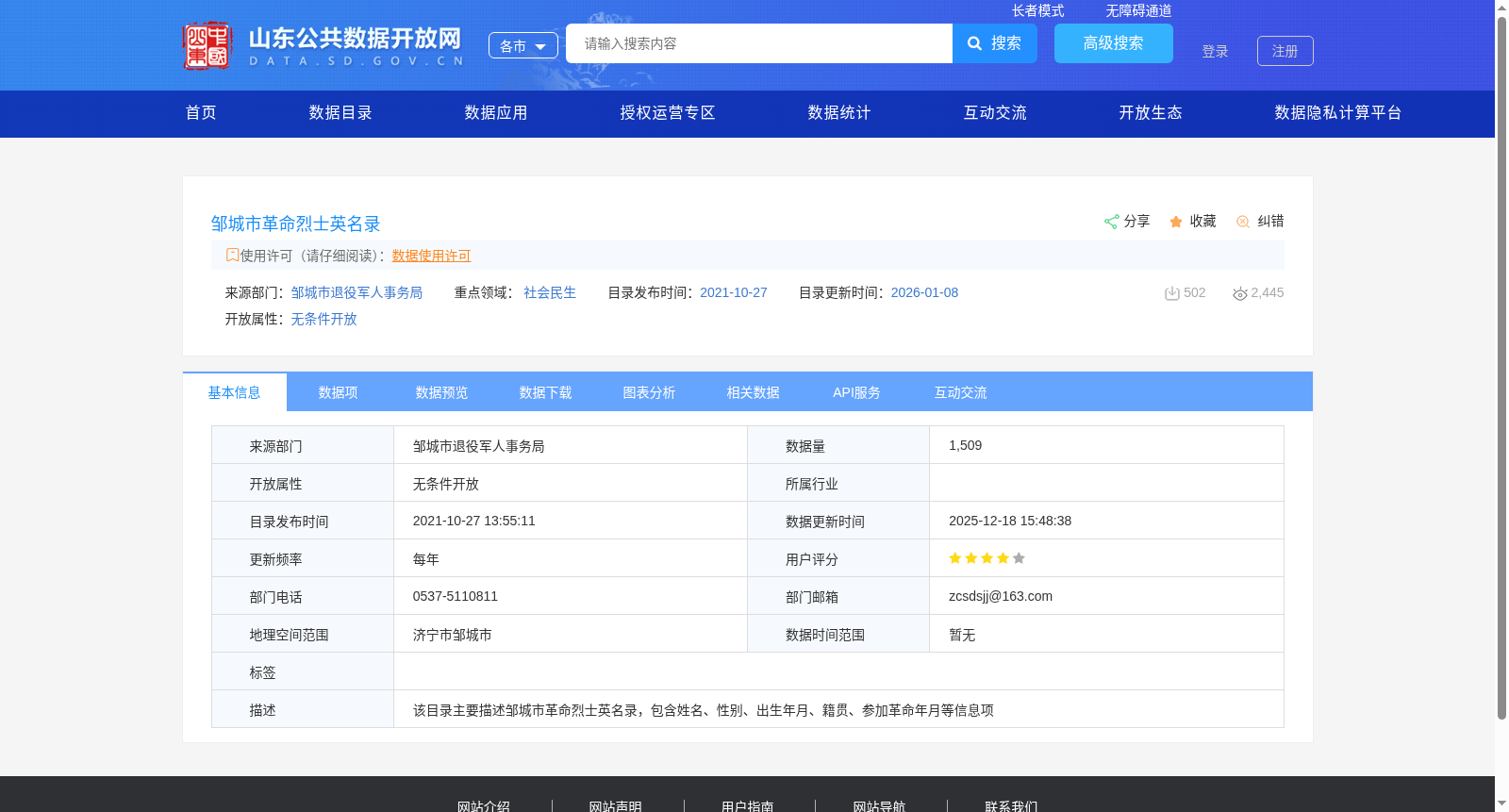Click the star favorite icon next to 收藏
Viewport: 1509px width, 812px height.
click(1176, 222)
